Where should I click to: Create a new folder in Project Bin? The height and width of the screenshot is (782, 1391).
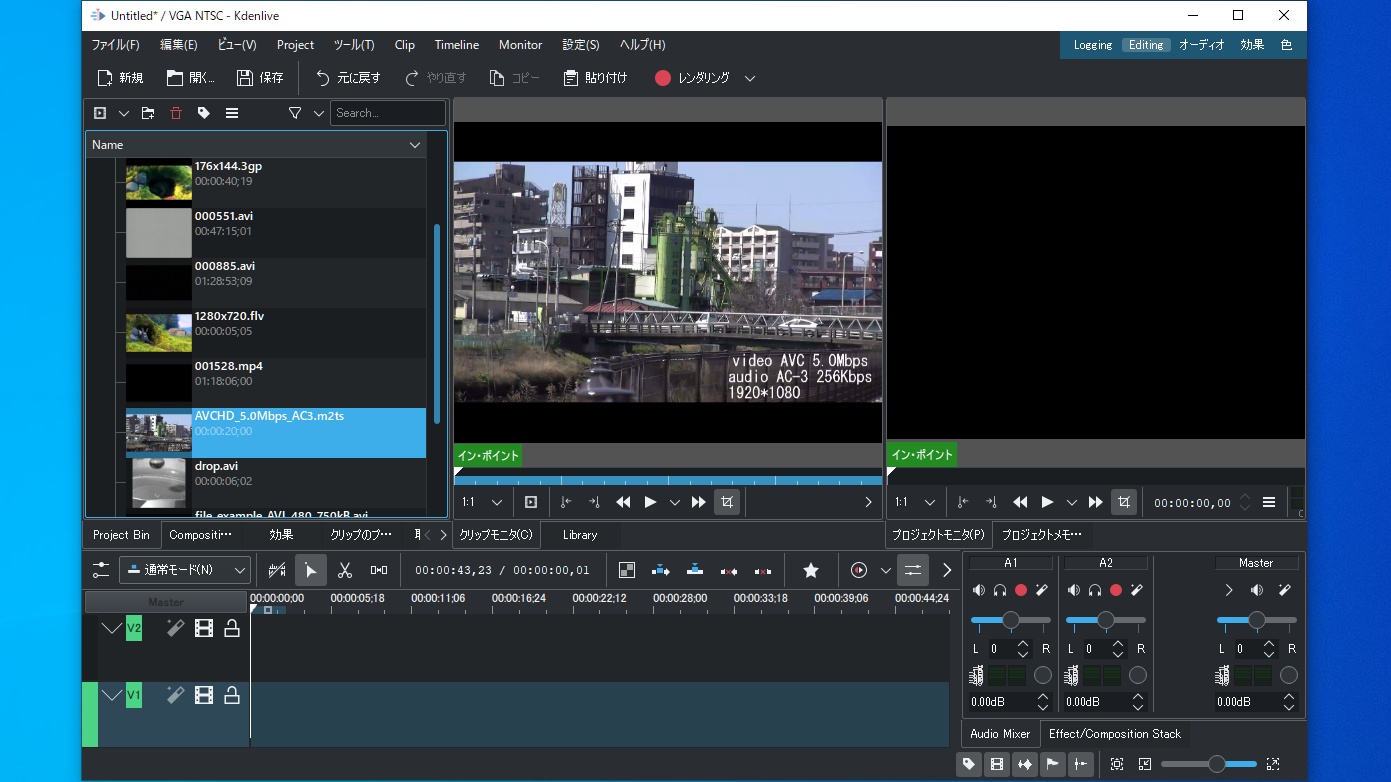148,113
